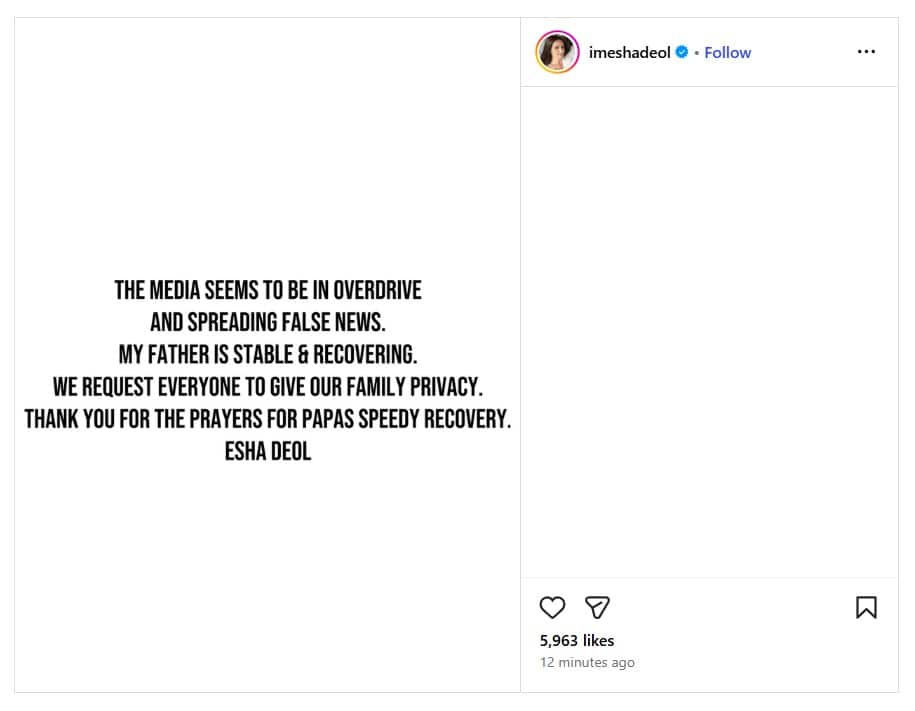Share the post via paper plane icon
Image resolution: width=915 pixels, height=711 pixels.
pyautogui.click(x=597, y=607)
